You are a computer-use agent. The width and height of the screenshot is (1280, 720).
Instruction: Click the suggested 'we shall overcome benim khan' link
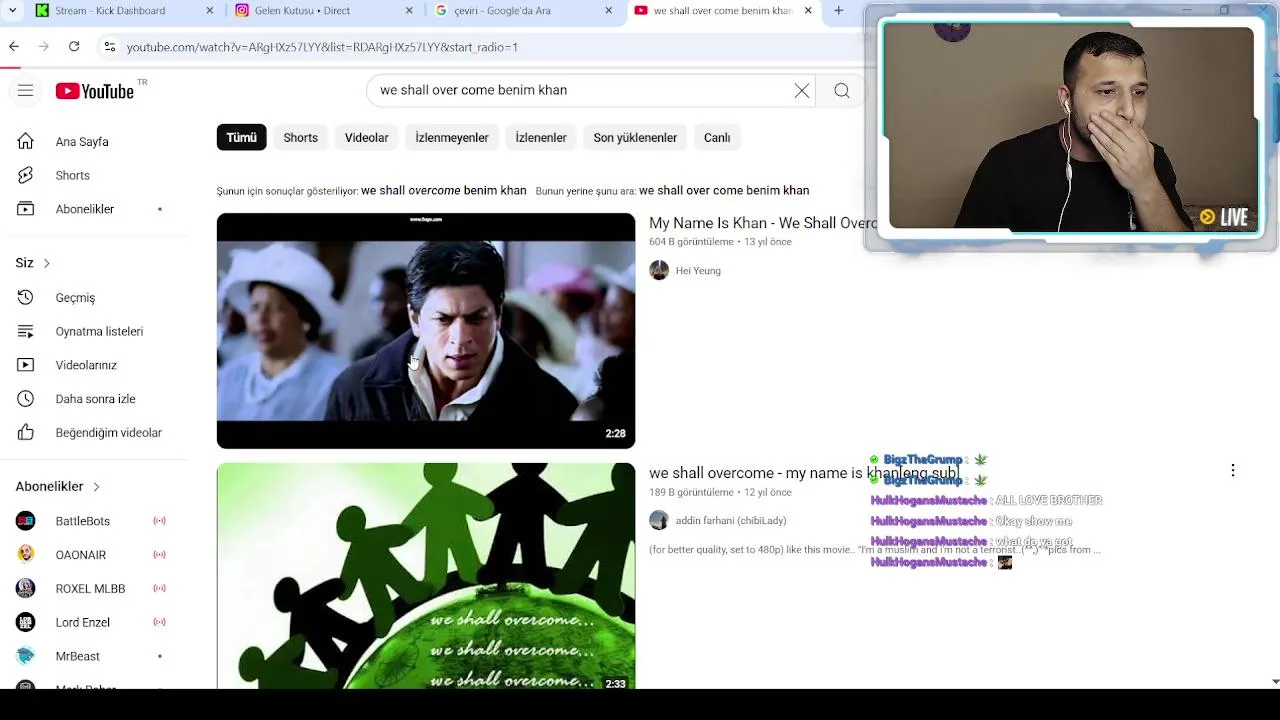443,190
